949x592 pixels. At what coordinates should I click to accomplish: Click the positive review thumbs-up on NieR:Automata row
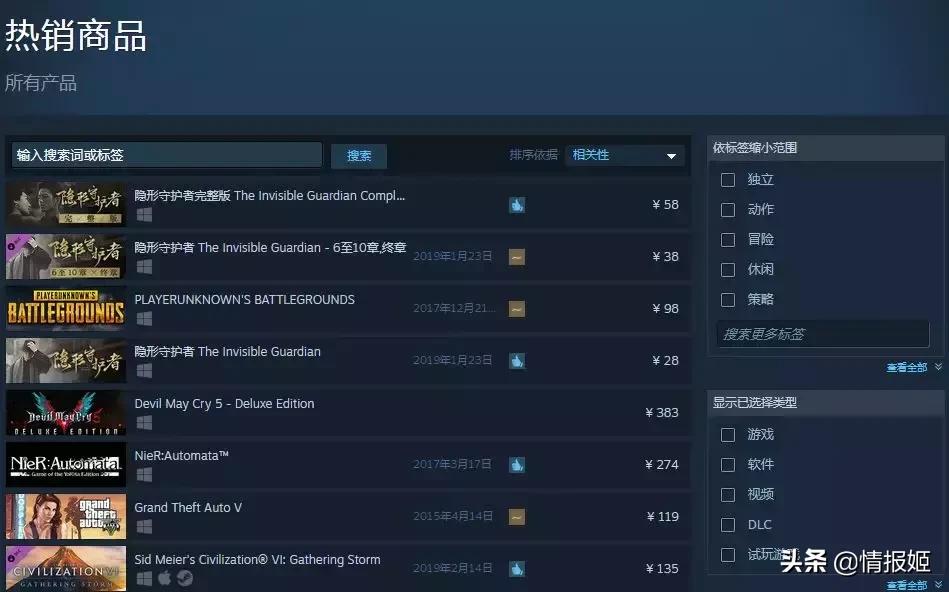click(516, 464)
